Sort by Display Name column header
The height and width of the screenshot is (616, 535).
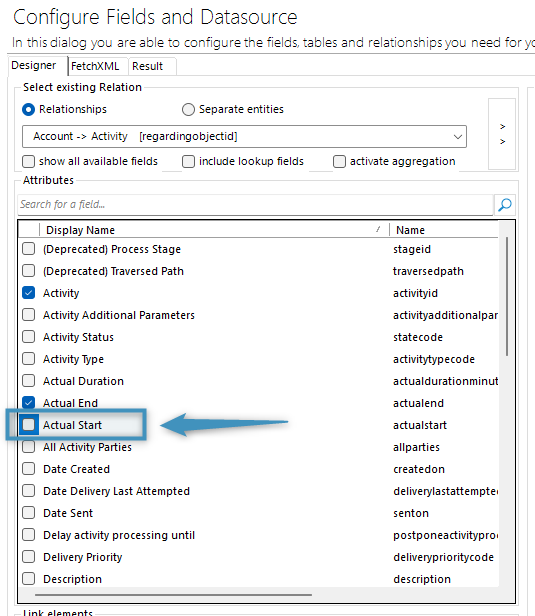click(x=214, y=230)
